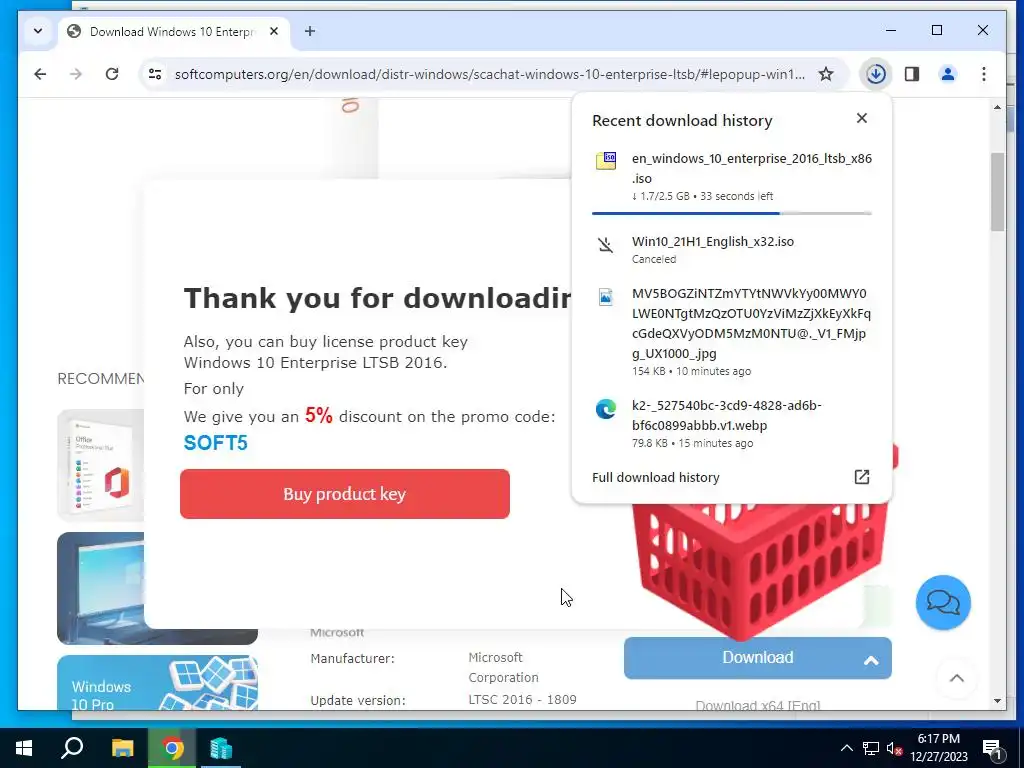This screenshot has height=768, width=1024.
Task: Expand the tab search dropdown
Action: coord(38,31)
